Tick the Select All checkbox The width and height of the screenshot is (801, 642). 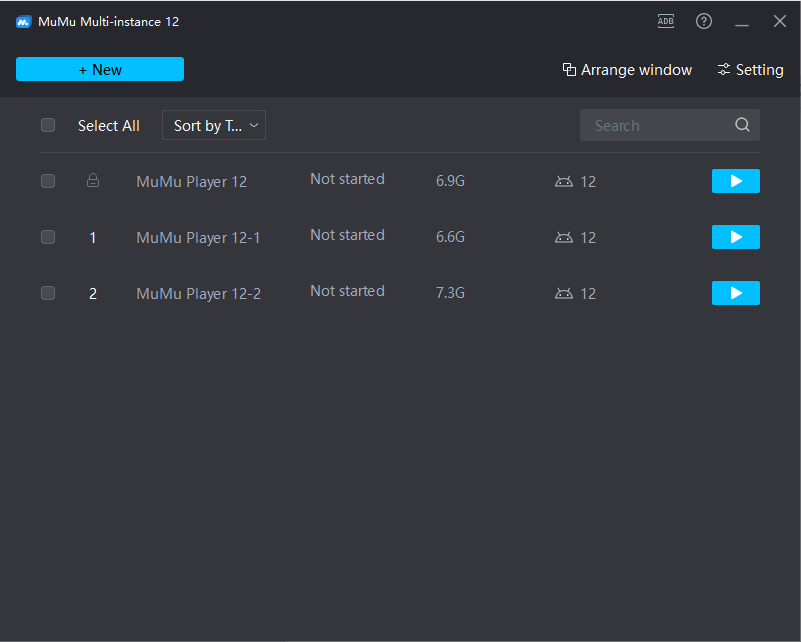(48, 125)
